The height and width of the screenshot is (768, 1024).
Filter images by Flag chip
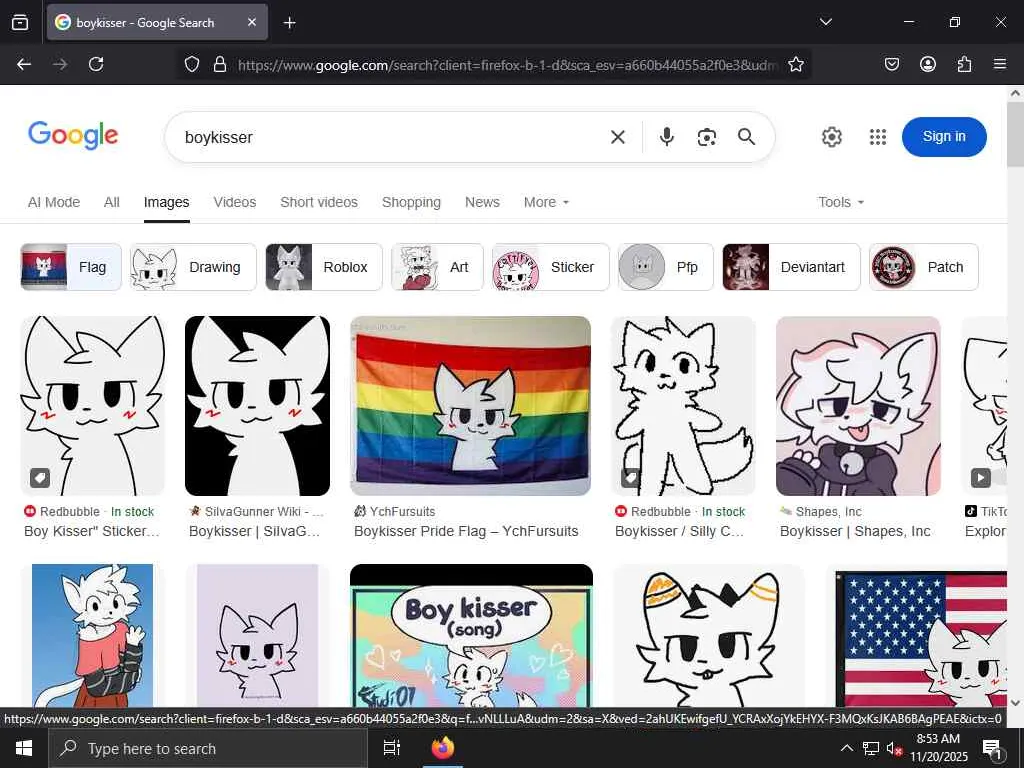[x=71, y=267]
